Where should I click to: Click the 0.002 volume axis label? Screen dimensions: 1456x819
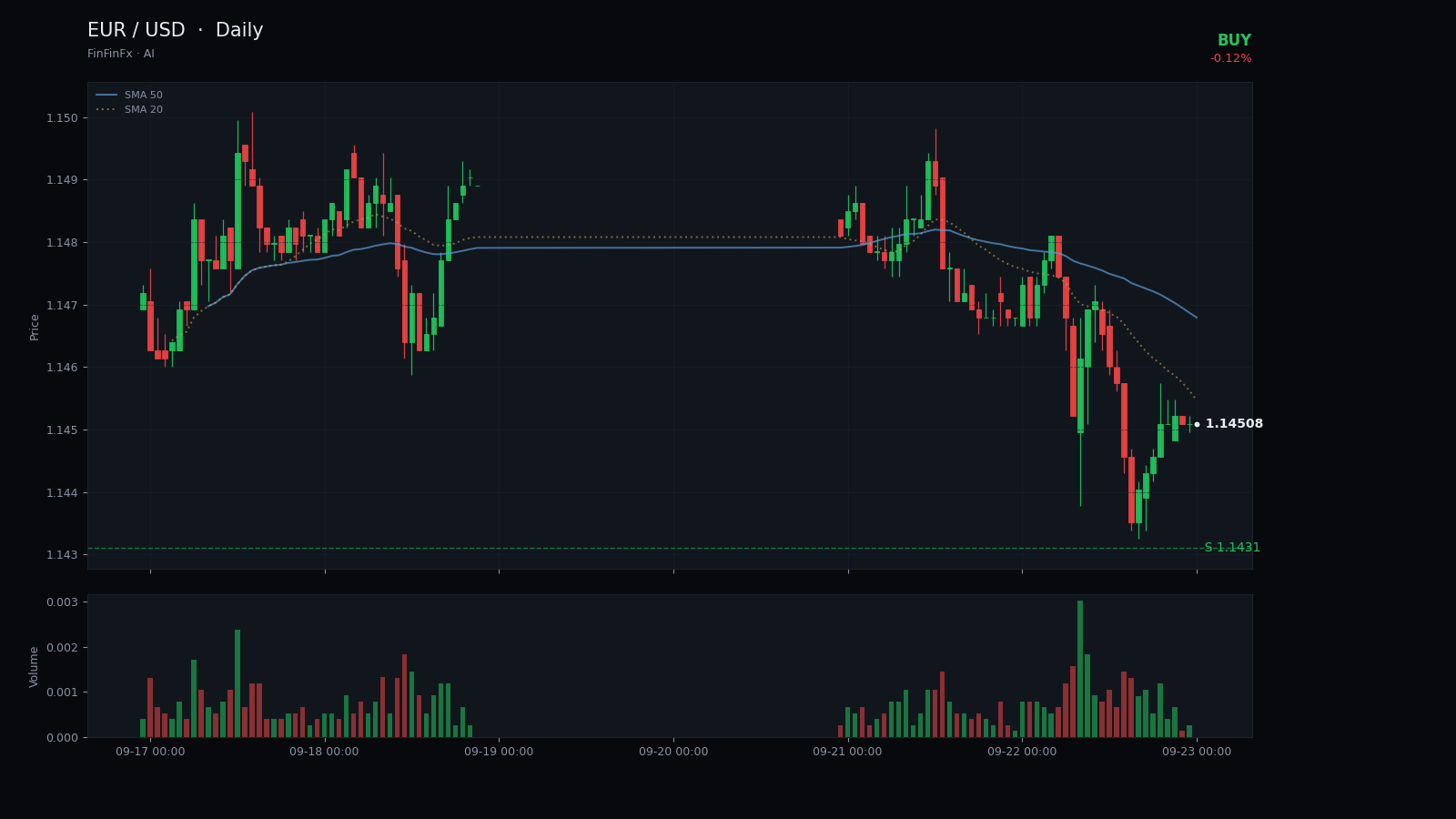[x=62, y=648]
